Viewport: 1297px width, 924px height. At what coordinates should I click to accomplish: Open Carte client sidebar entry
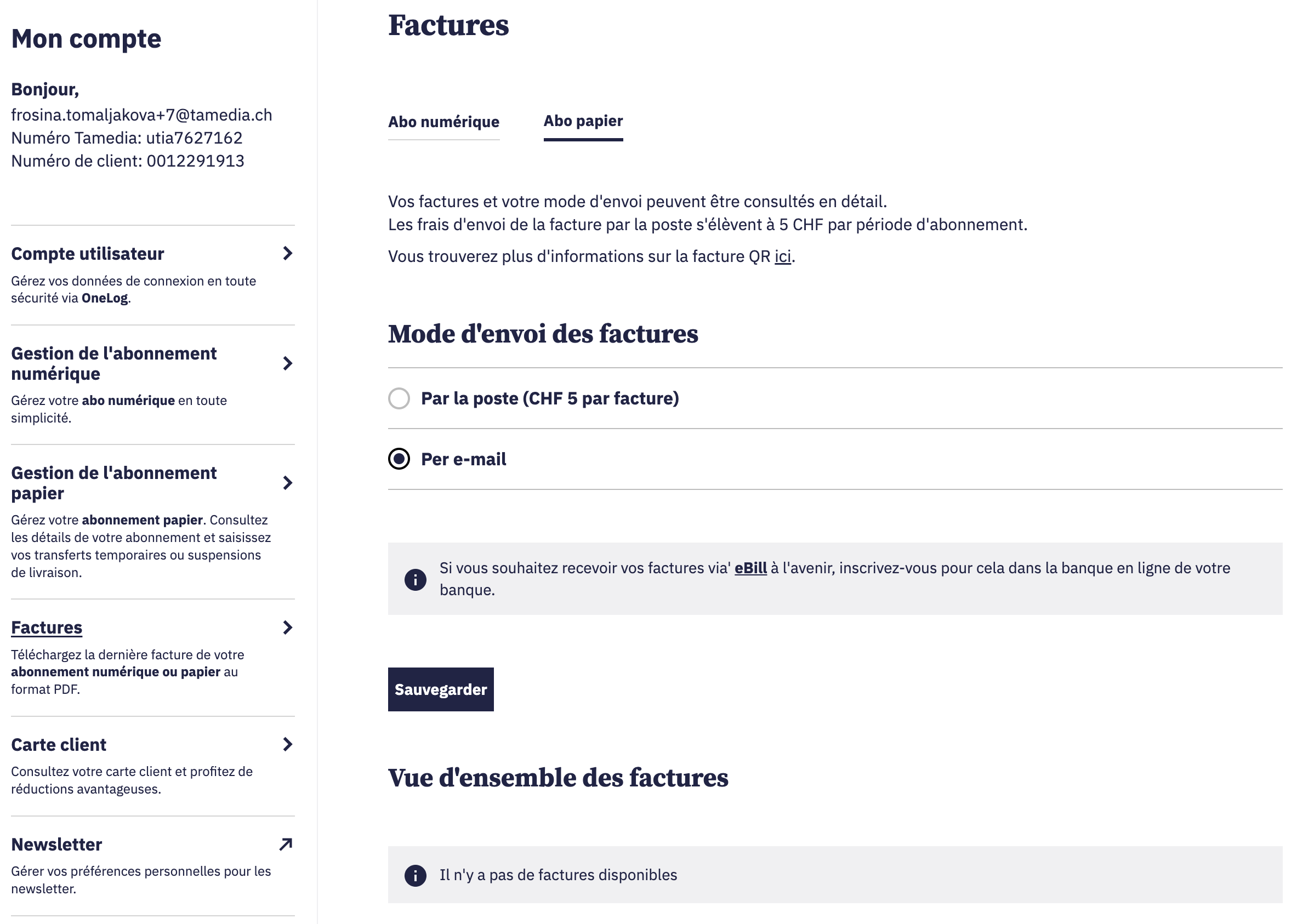click(x=59, y=744)
